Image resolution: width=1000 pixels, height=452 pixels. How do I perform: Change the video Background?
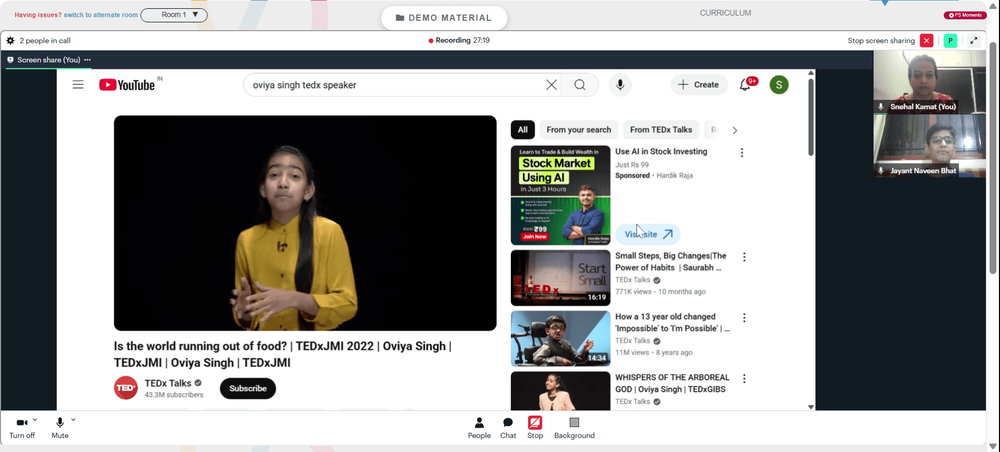coord(574,428)
